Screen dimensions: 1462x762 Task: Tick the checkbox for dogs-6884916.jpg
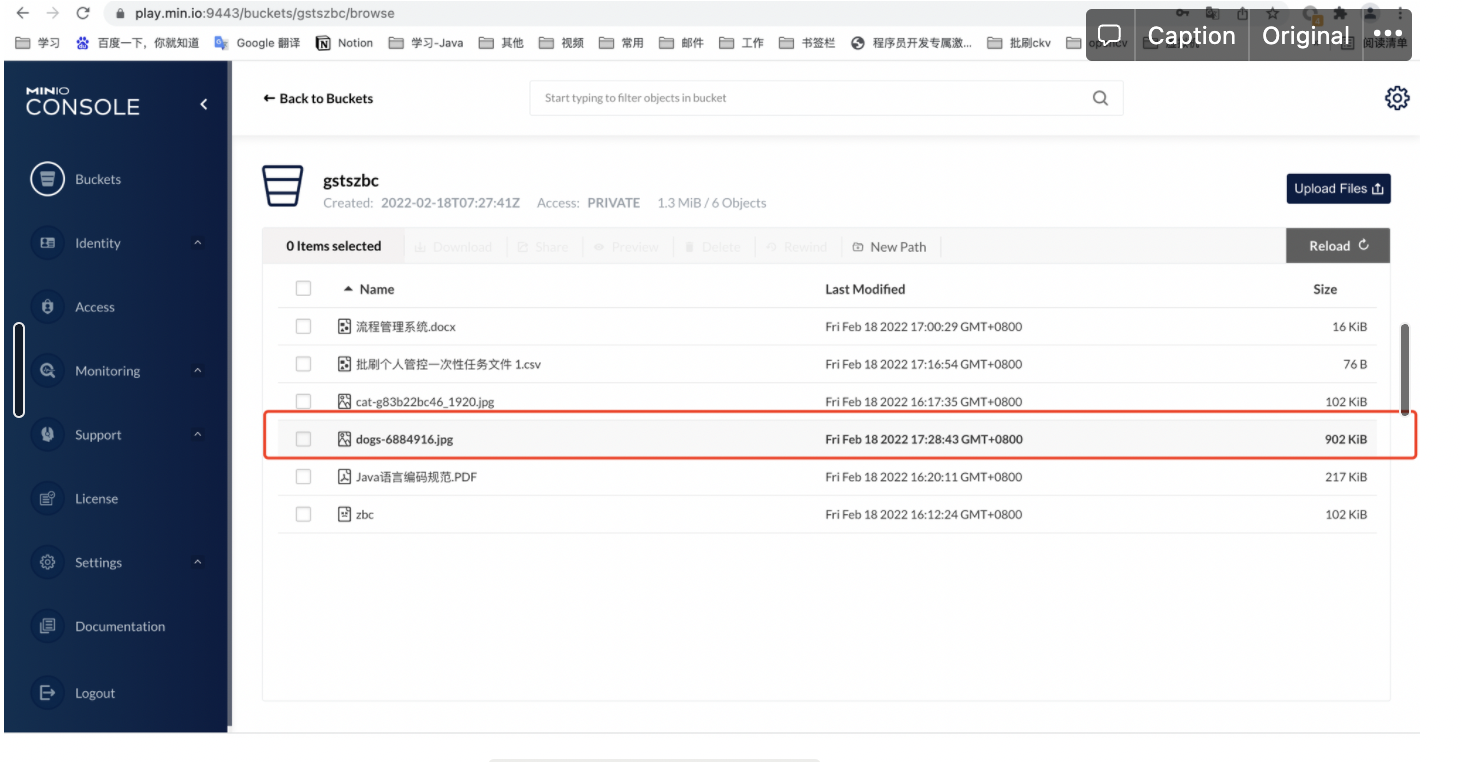(x=303, y=439)
